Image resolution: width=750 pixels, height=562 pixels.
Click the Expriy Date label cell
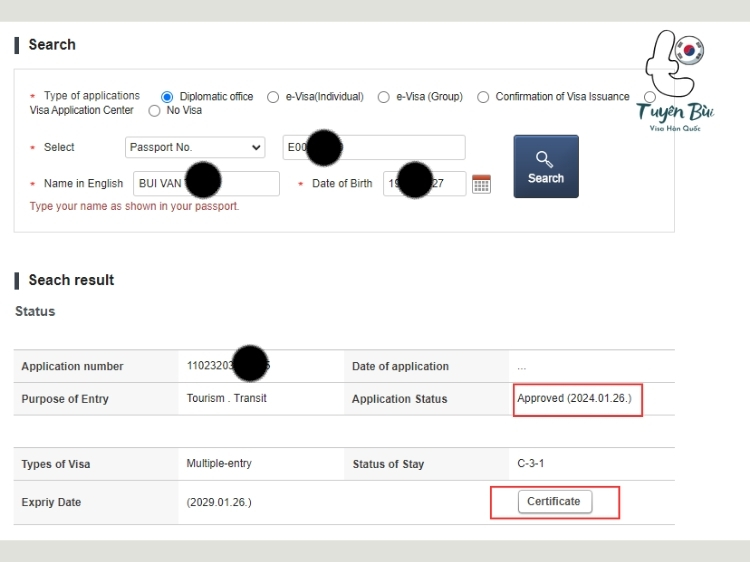tap(96, 502)
